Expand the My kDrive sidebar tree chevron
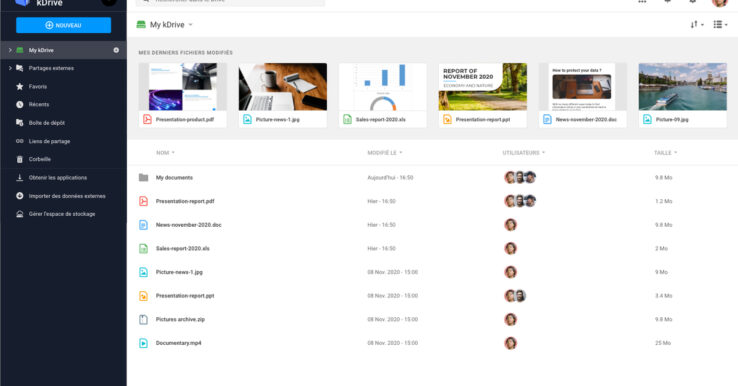The width and height of the screenshot is (738, 386). [10, 50]
